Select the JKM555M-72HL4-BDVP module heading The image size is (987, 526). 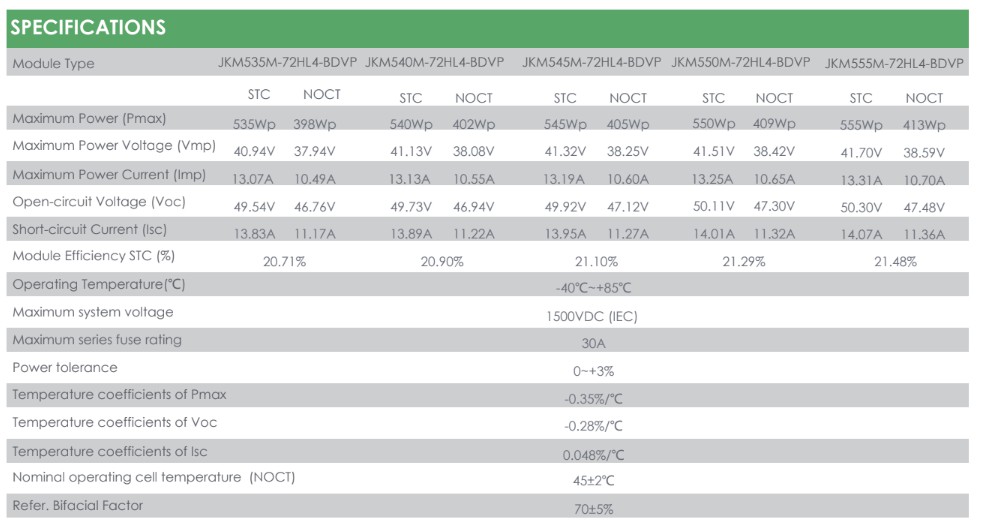[x=894, y=63]
